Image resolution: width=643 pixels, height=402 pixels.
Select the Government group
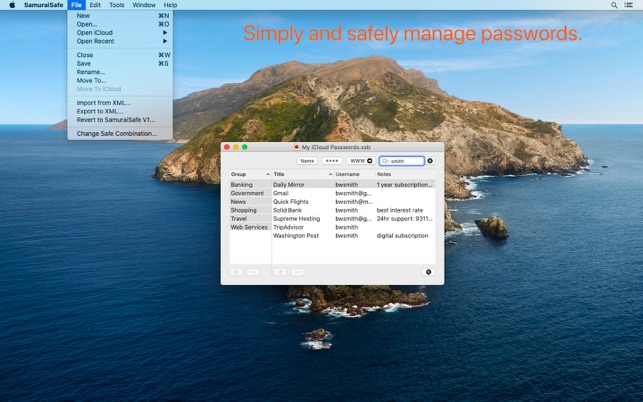[x=250, y=193]
